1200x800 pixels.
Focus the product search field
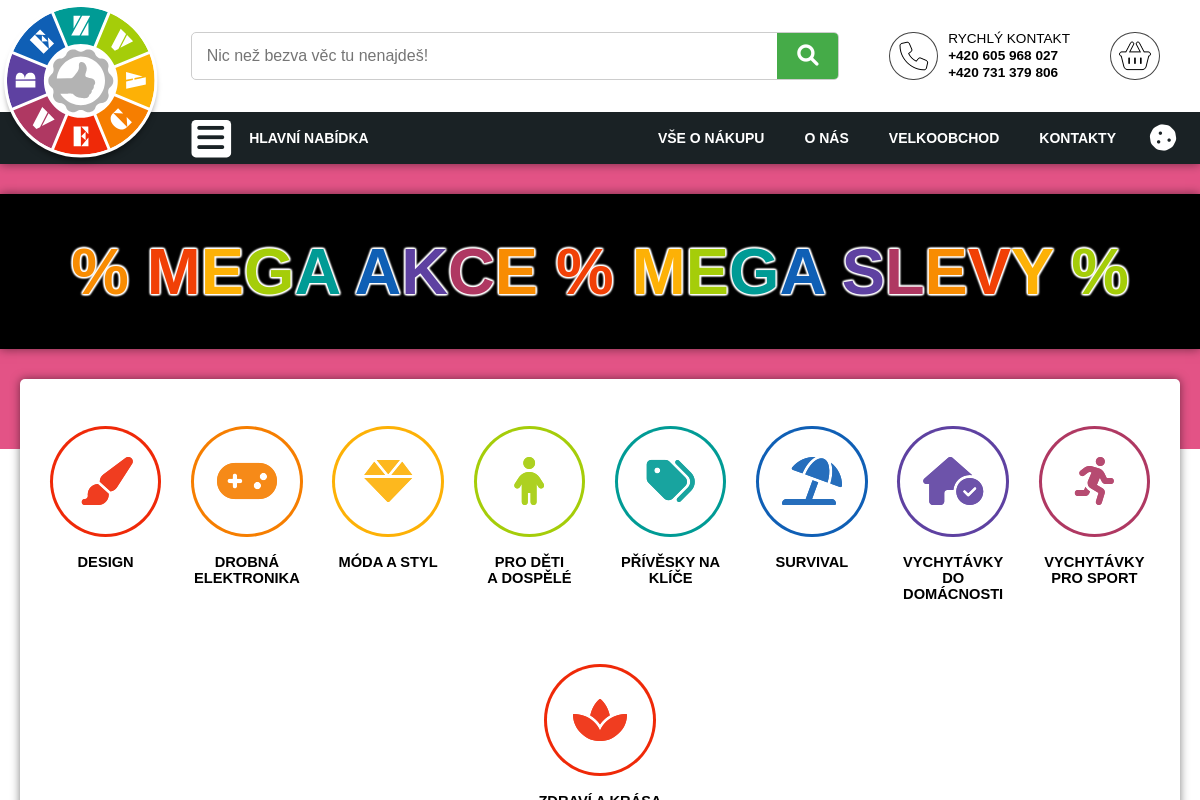[484, 56]
